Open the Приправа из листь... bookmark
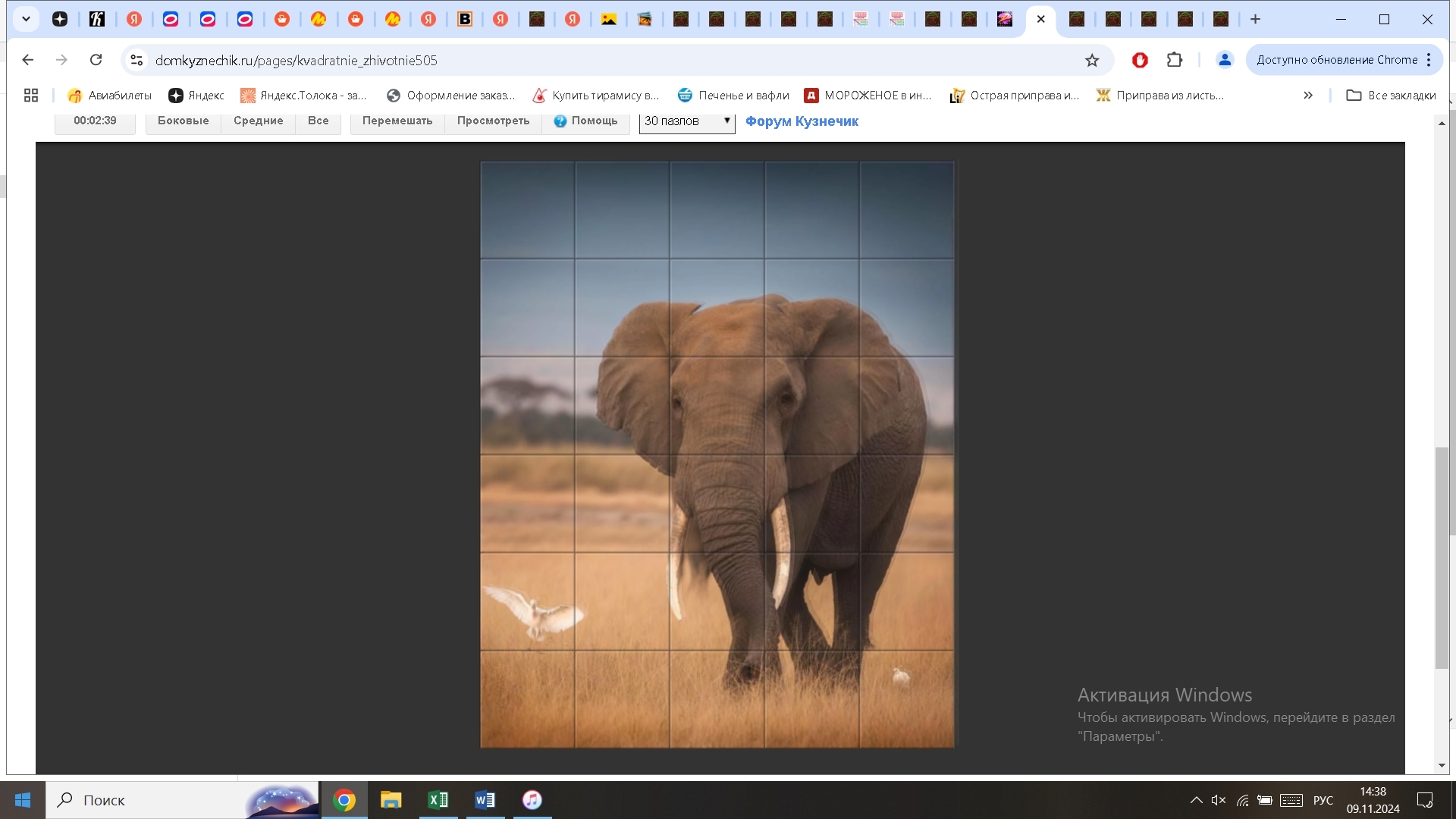Viewport: 1456px width, 819px height. click(x=1160, y=96)
